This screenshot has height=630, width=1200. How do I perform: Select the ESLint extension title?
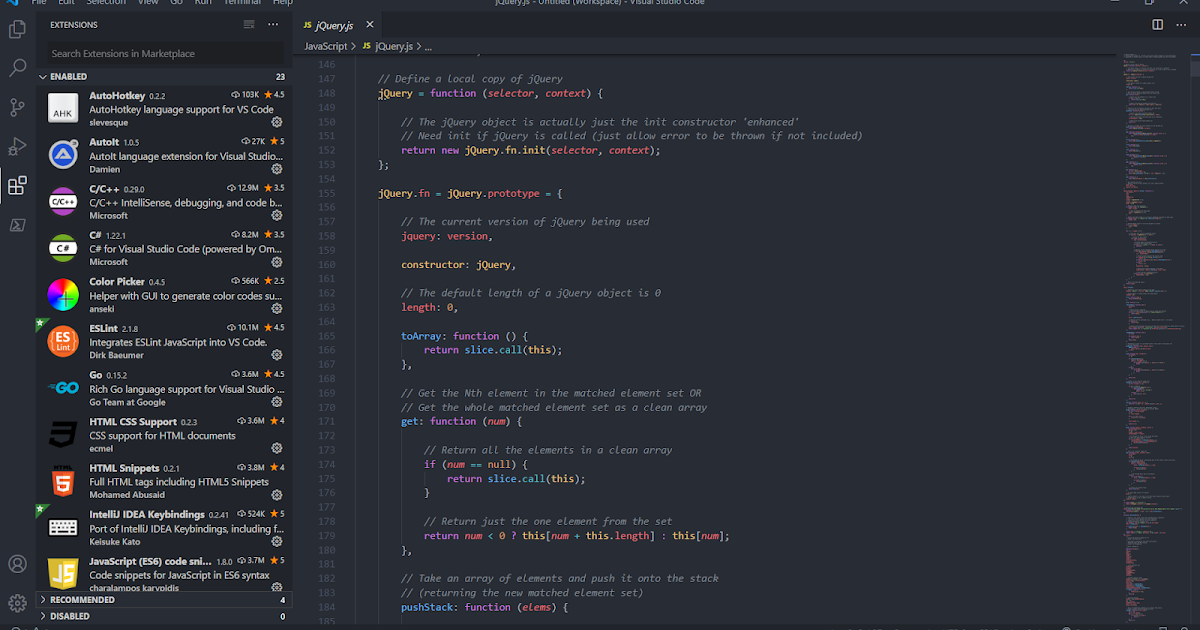104,328
